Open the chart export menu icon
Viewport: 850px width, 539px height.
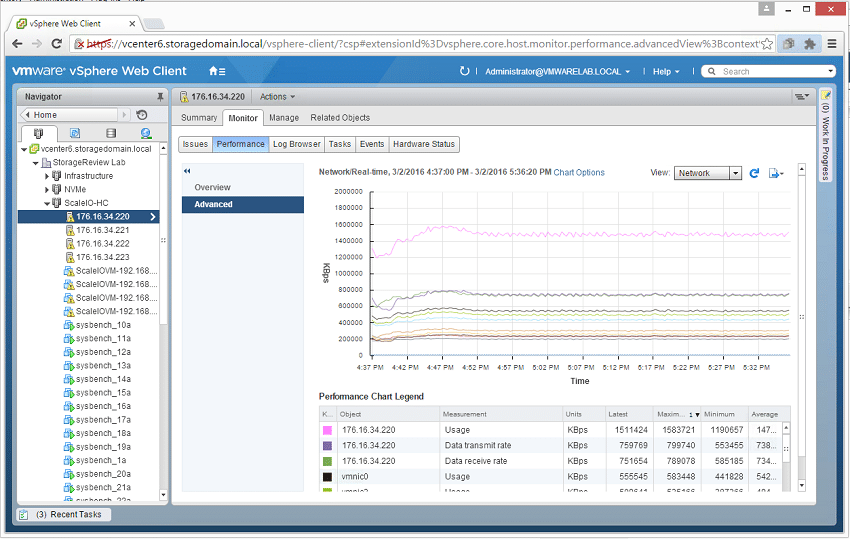[x=776, y=173]
